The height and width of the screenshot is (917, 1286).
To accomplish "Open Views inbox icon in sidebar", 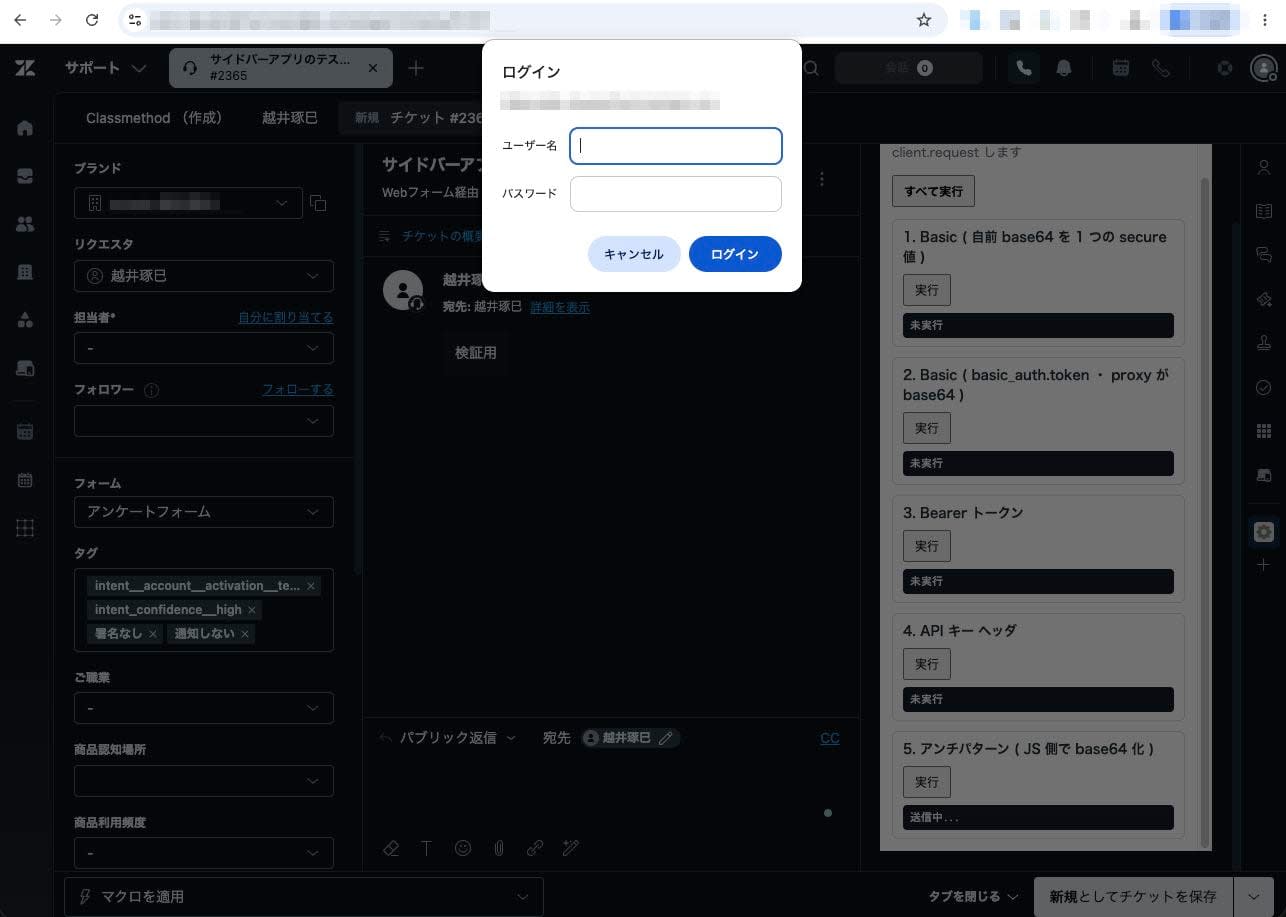I will (25, 176).
